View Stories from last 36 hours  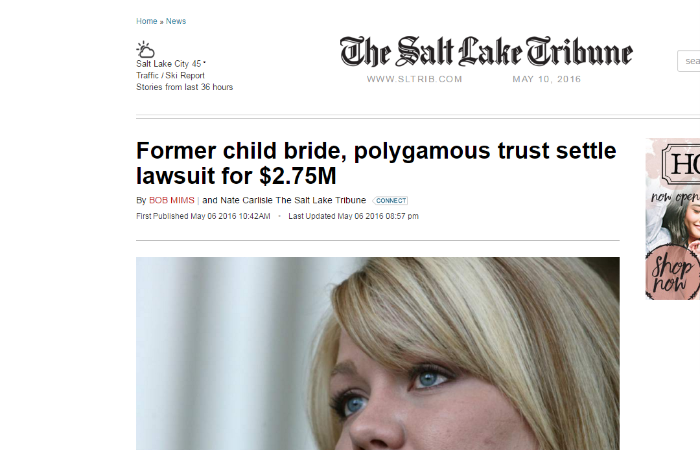pyautogui.click(x=184, y=87)
